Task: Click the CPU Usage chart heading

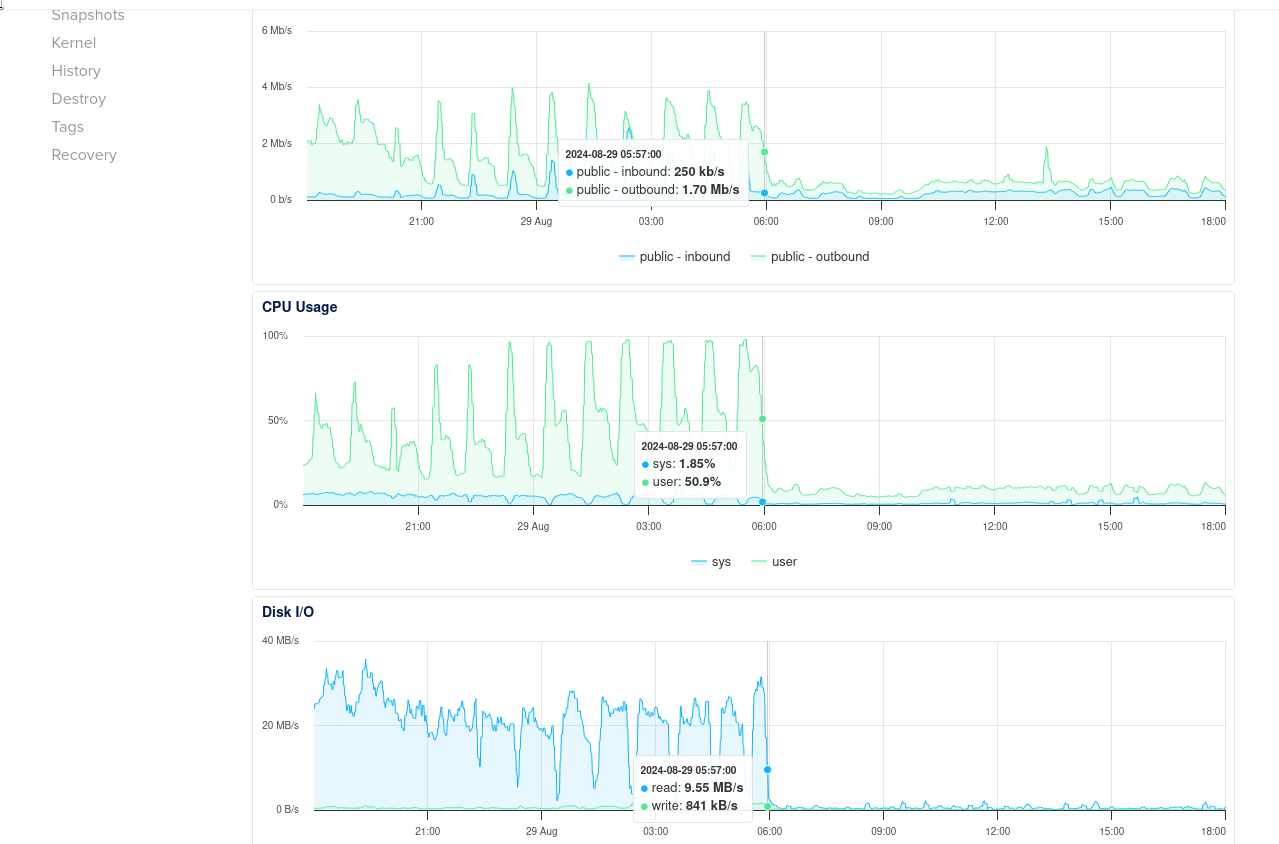Action: [299, 307]
